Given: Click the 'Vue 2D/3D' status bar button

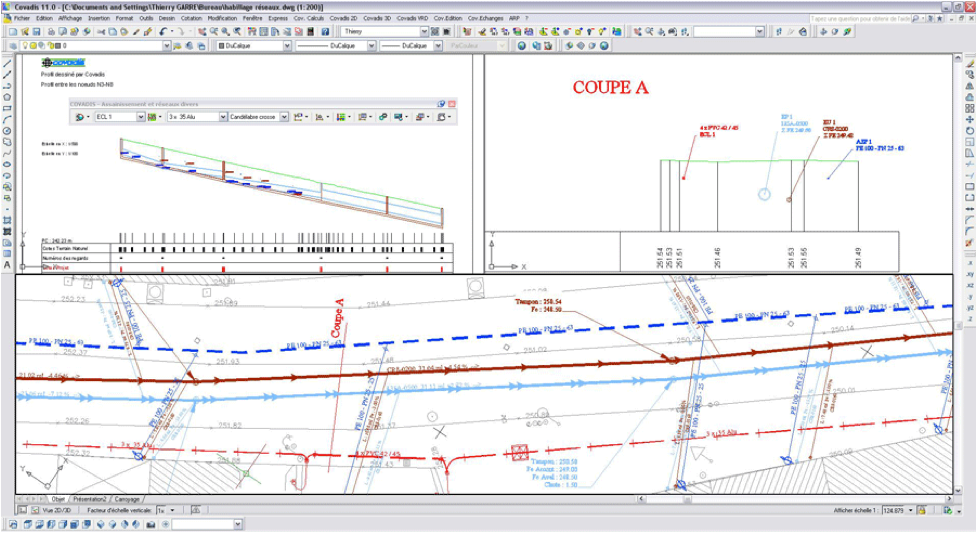Looking at the screenshot, I should tap(55, 510).
